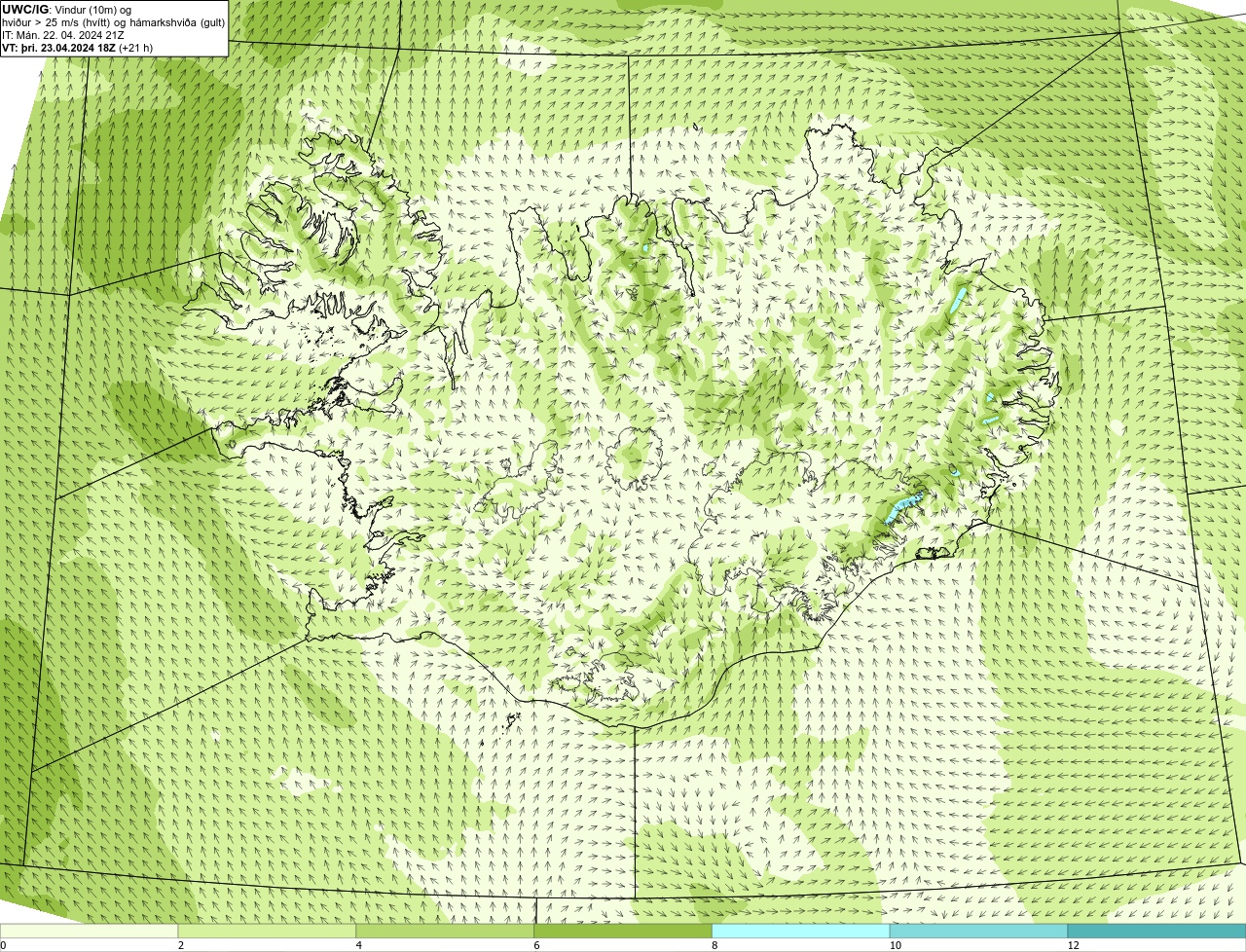Image resolution: width=1246 pixels, height=952 pixels.
Task: Click the 4–6 m/s green legend swatch
Action: (x=445, y=932)
